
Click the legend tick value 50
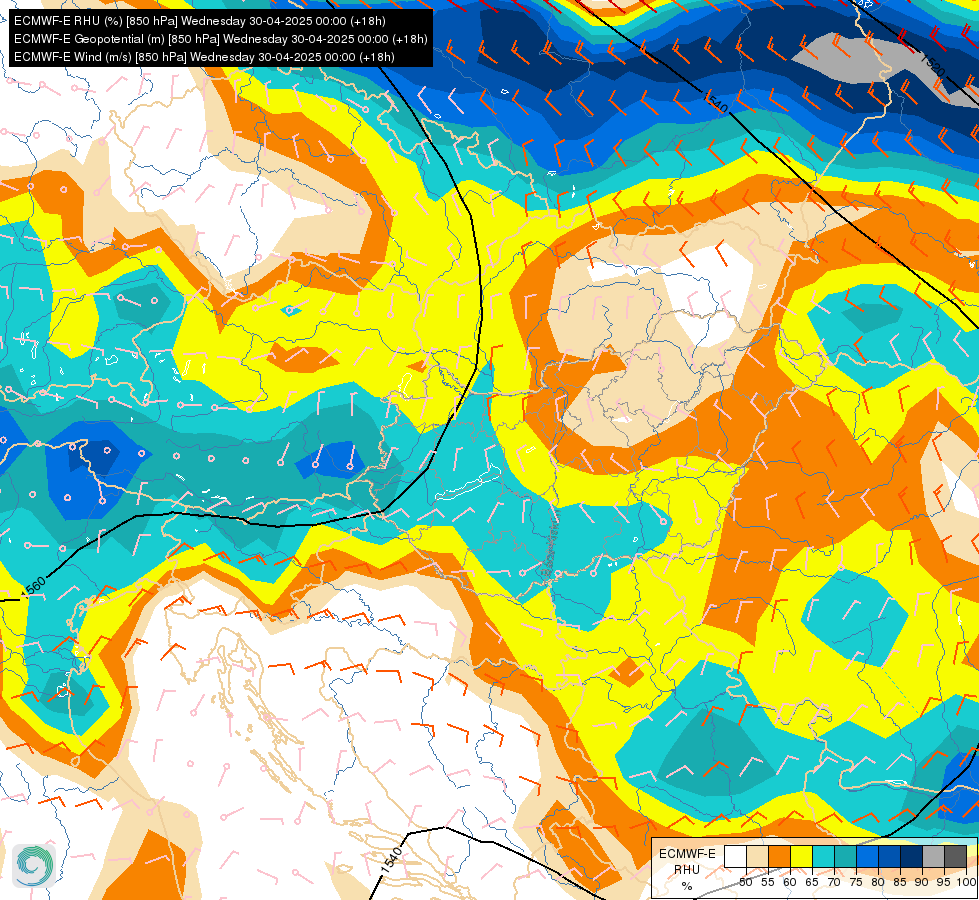[x=745, y=882]
